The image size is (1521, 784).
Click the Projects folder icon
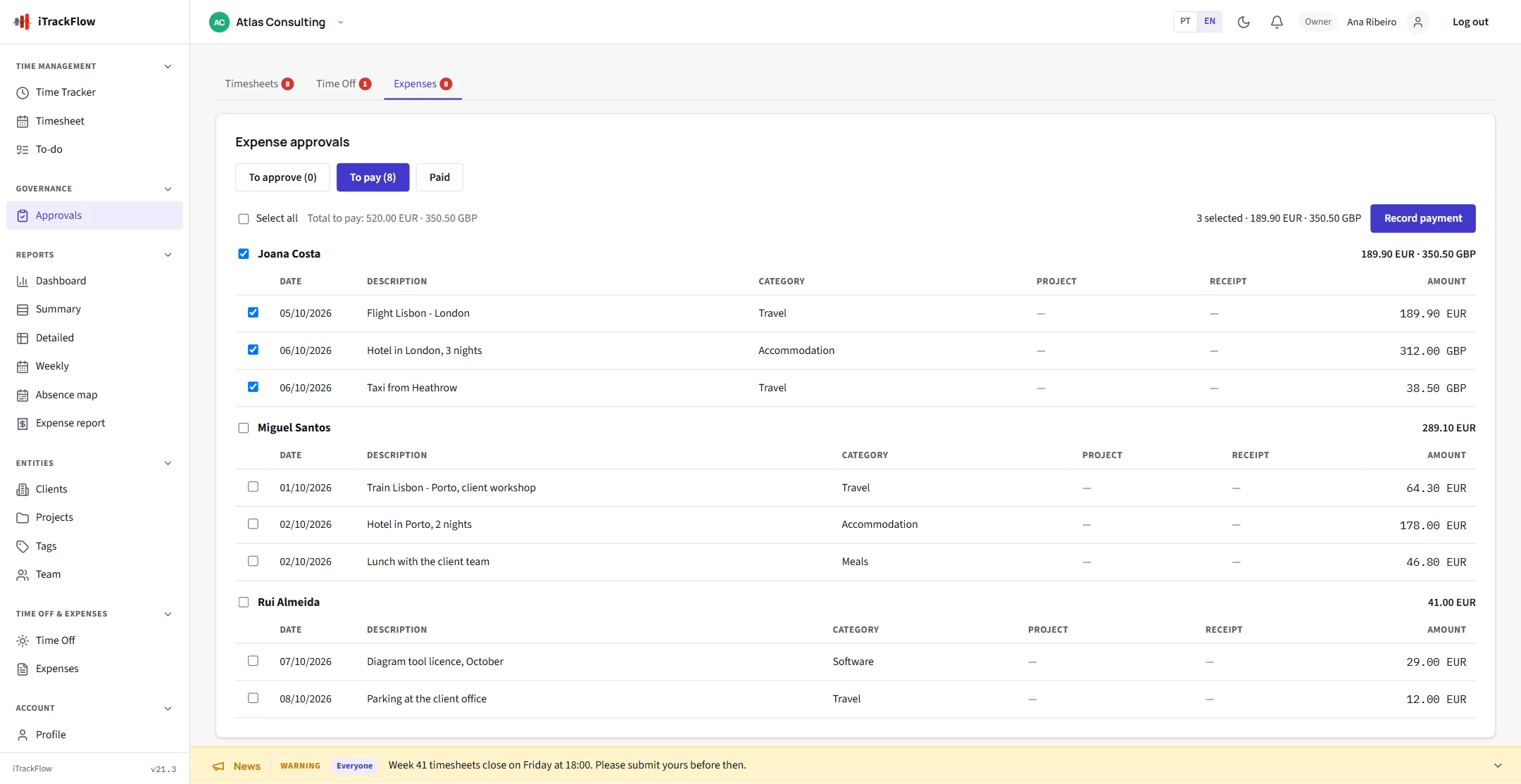[23, 518]
